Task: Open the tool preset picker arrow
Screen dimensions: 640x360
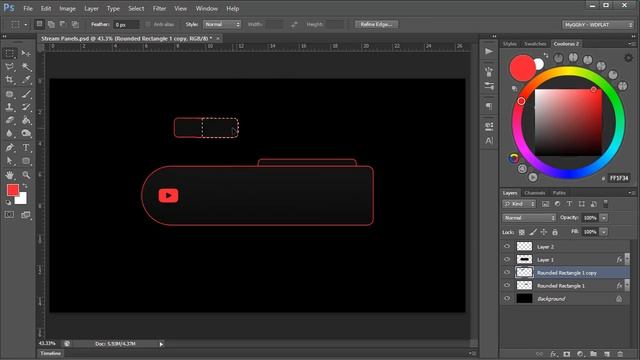Action: click(x=26, y=25)
